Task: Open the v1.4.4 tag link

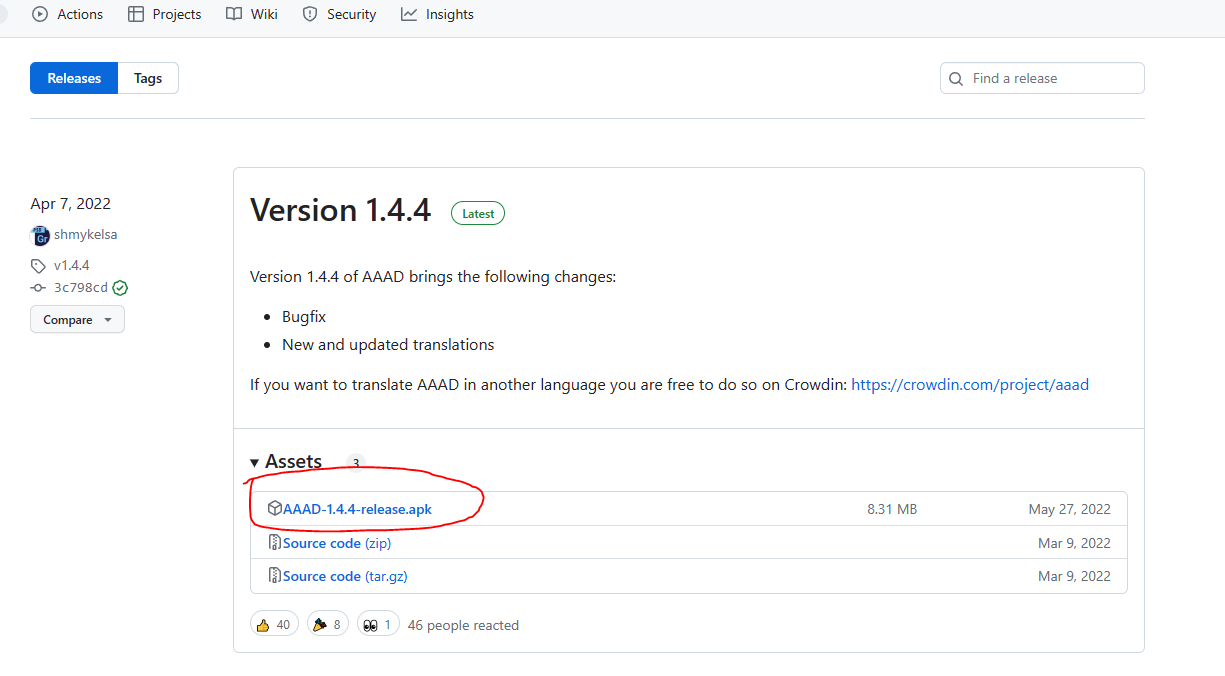Action: (x=72, y=265)
